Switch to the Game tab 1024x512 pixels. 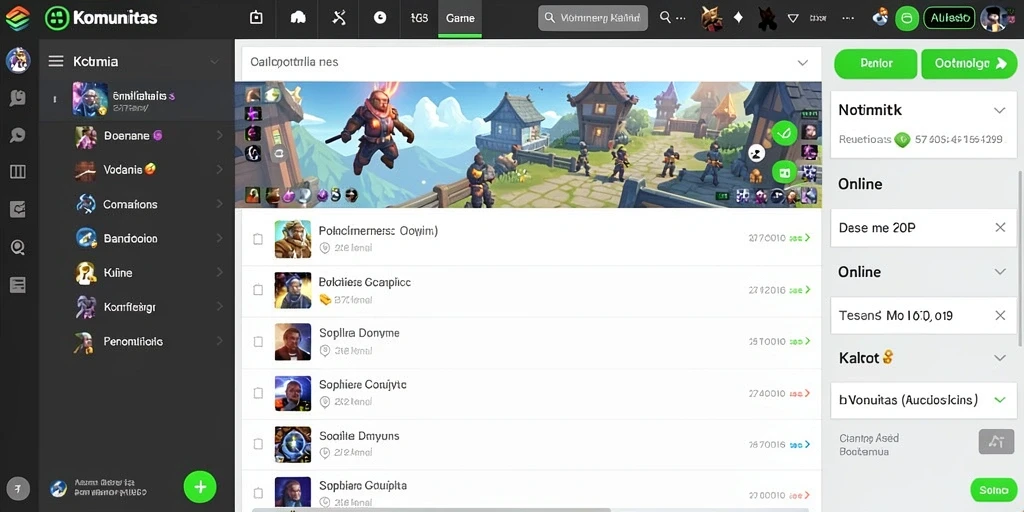pyautogui.click(x=460, y=18)
